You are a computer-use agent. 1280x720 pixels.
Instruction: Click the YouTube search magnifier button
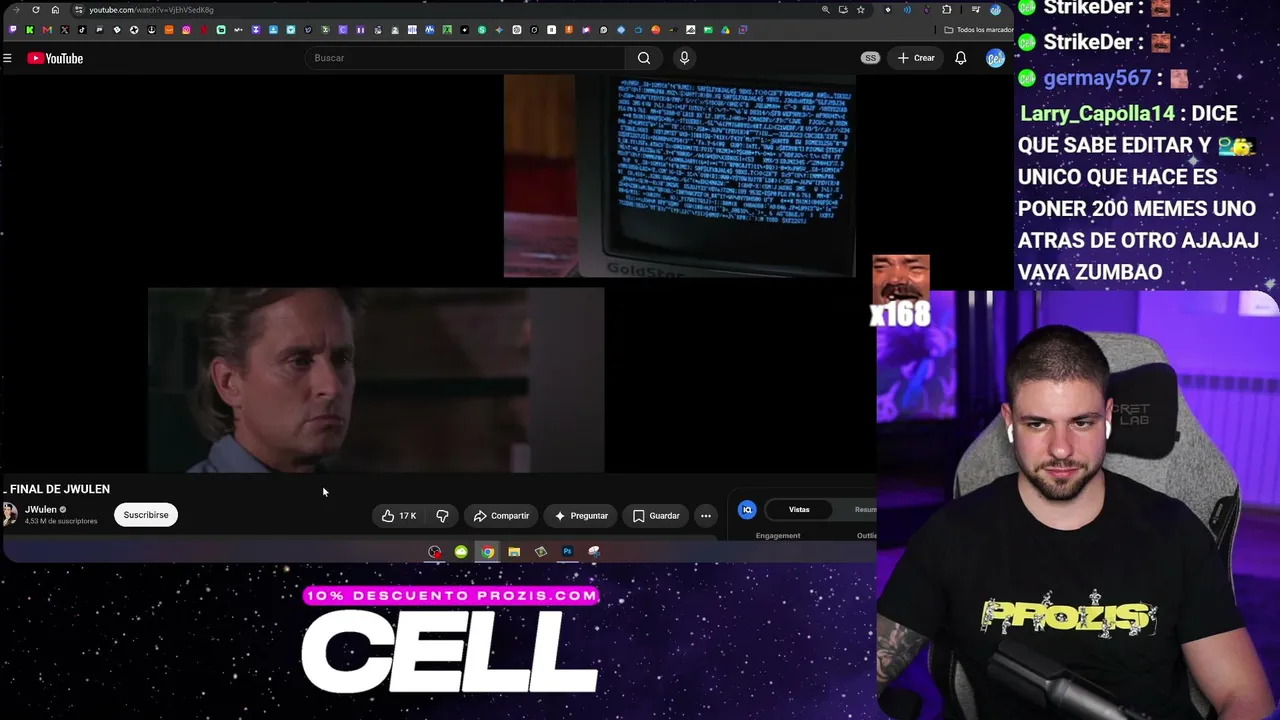644,58
